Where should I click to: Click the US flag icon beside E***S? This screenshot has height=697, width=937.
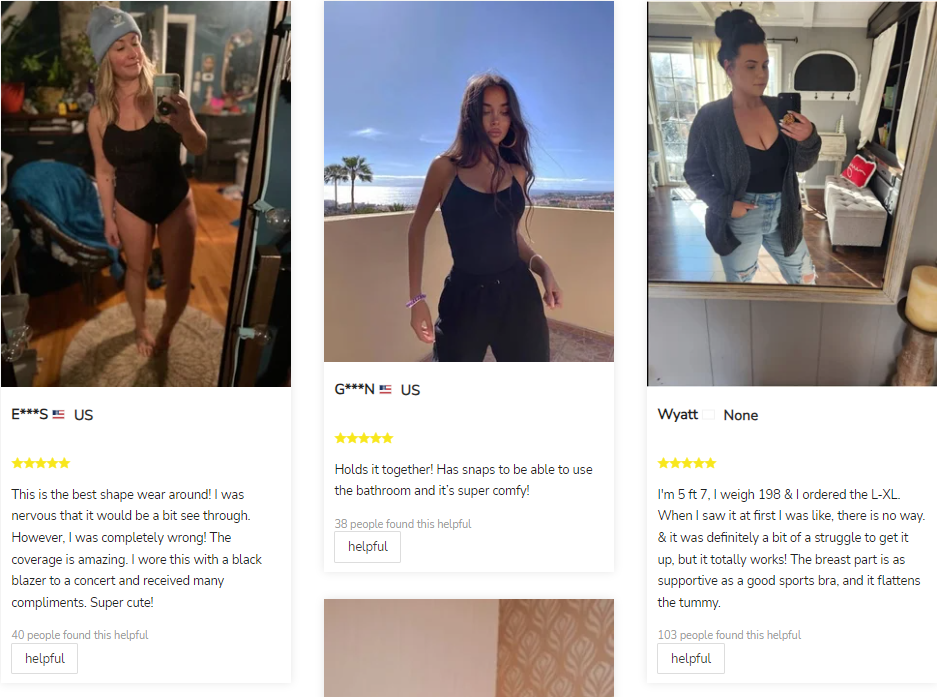58,414
